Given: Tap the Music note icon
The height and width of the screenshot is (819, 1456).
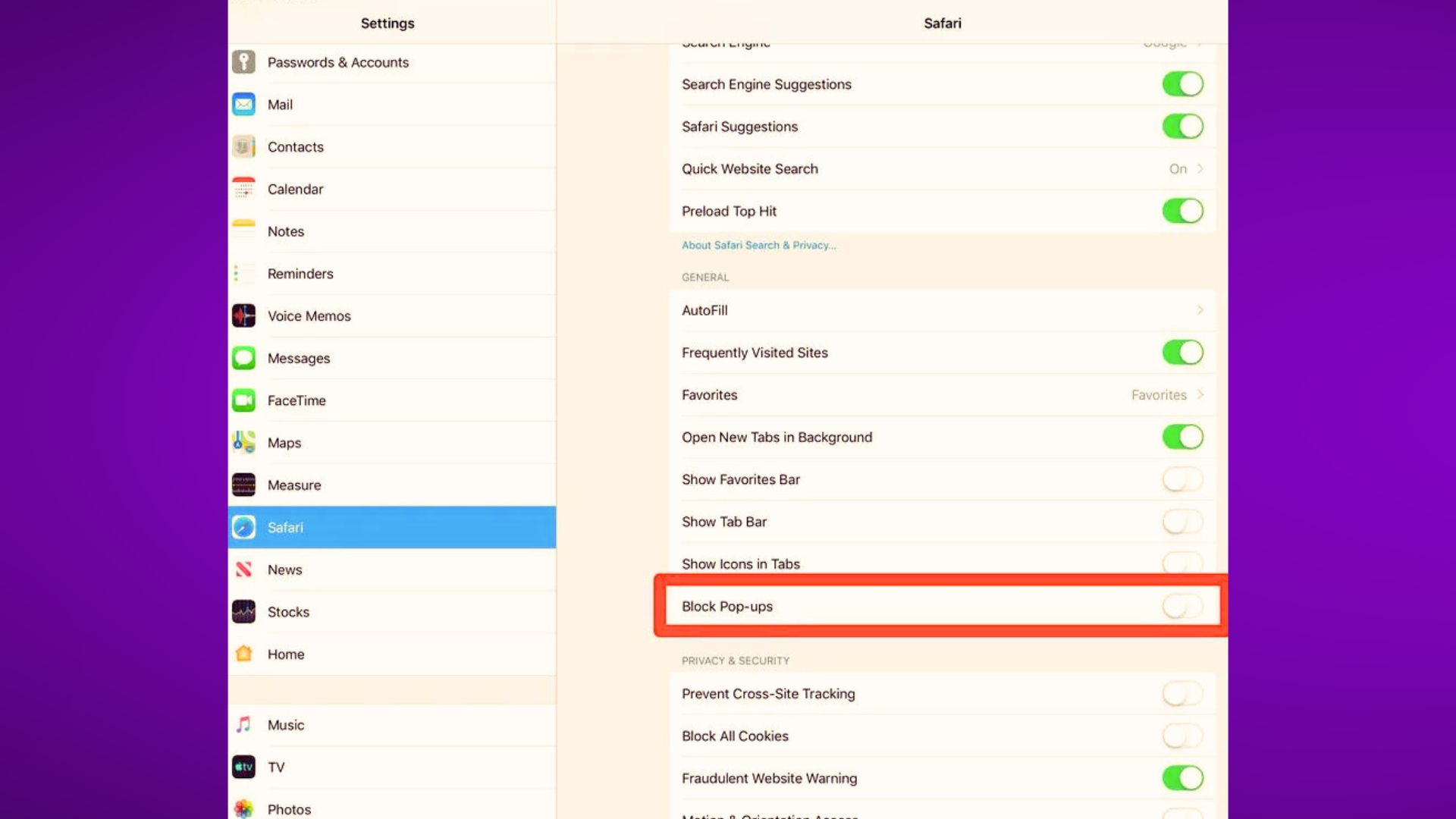Looking at the screenshot, I should pyautogui.click(x=243, y=725).
